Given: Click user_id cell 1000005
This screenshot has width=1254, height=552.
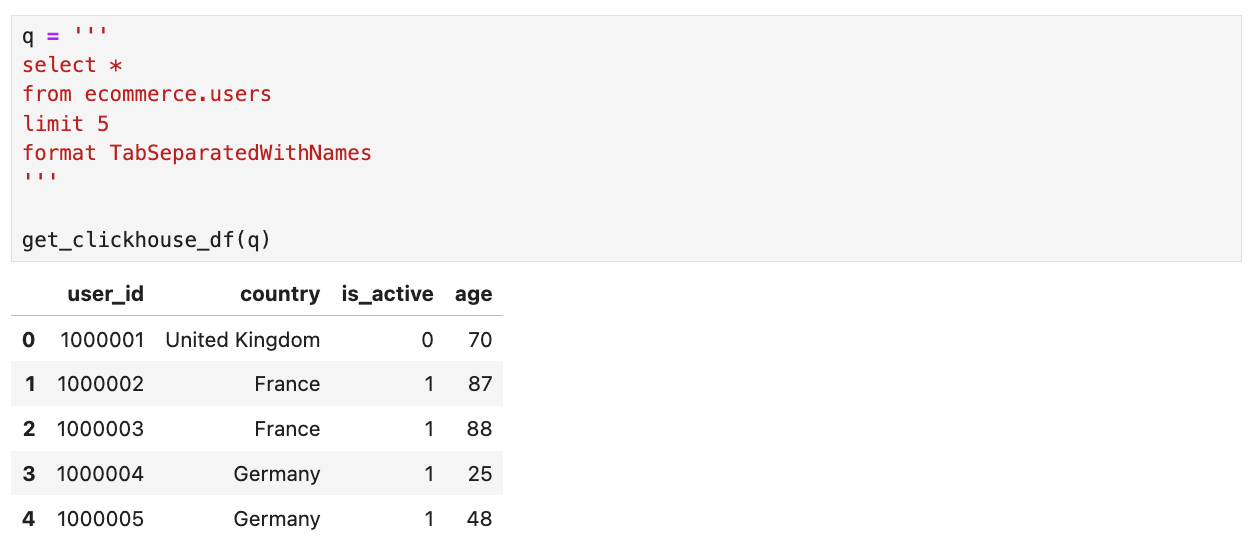Looking at the screenshot, I should pyautogui.click(x=100, y=519).
